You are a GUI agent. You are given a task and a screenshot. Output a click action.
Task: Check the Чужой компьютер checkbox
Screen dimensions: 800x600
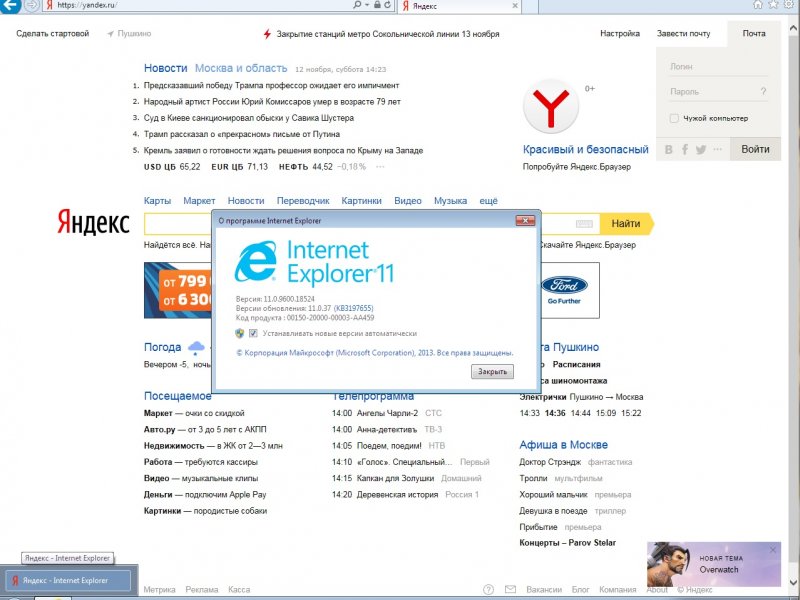pyautogui.click(x=674, y=118)
